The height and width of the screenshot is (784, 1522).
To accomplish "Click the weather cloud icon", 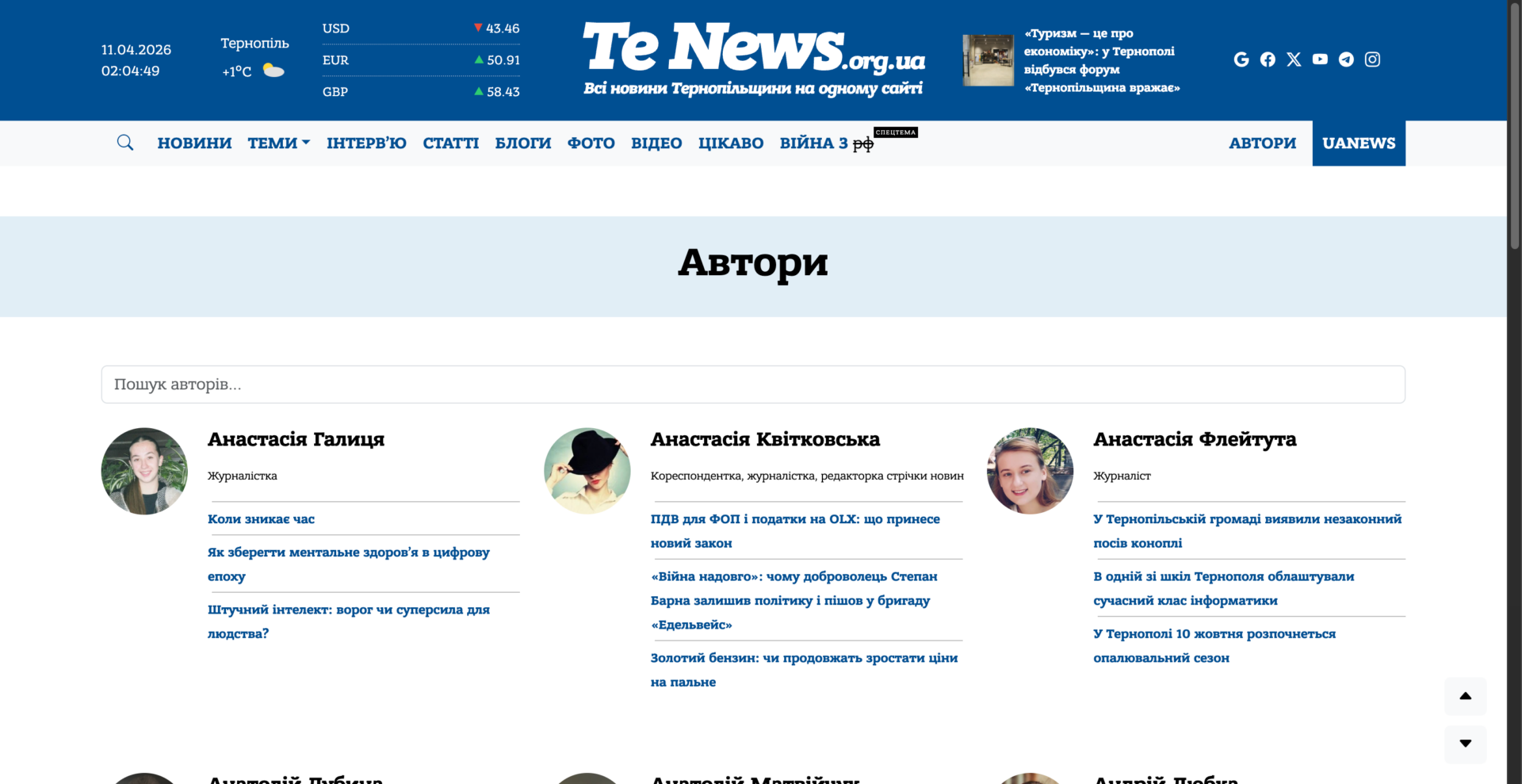I will [273, 71].
